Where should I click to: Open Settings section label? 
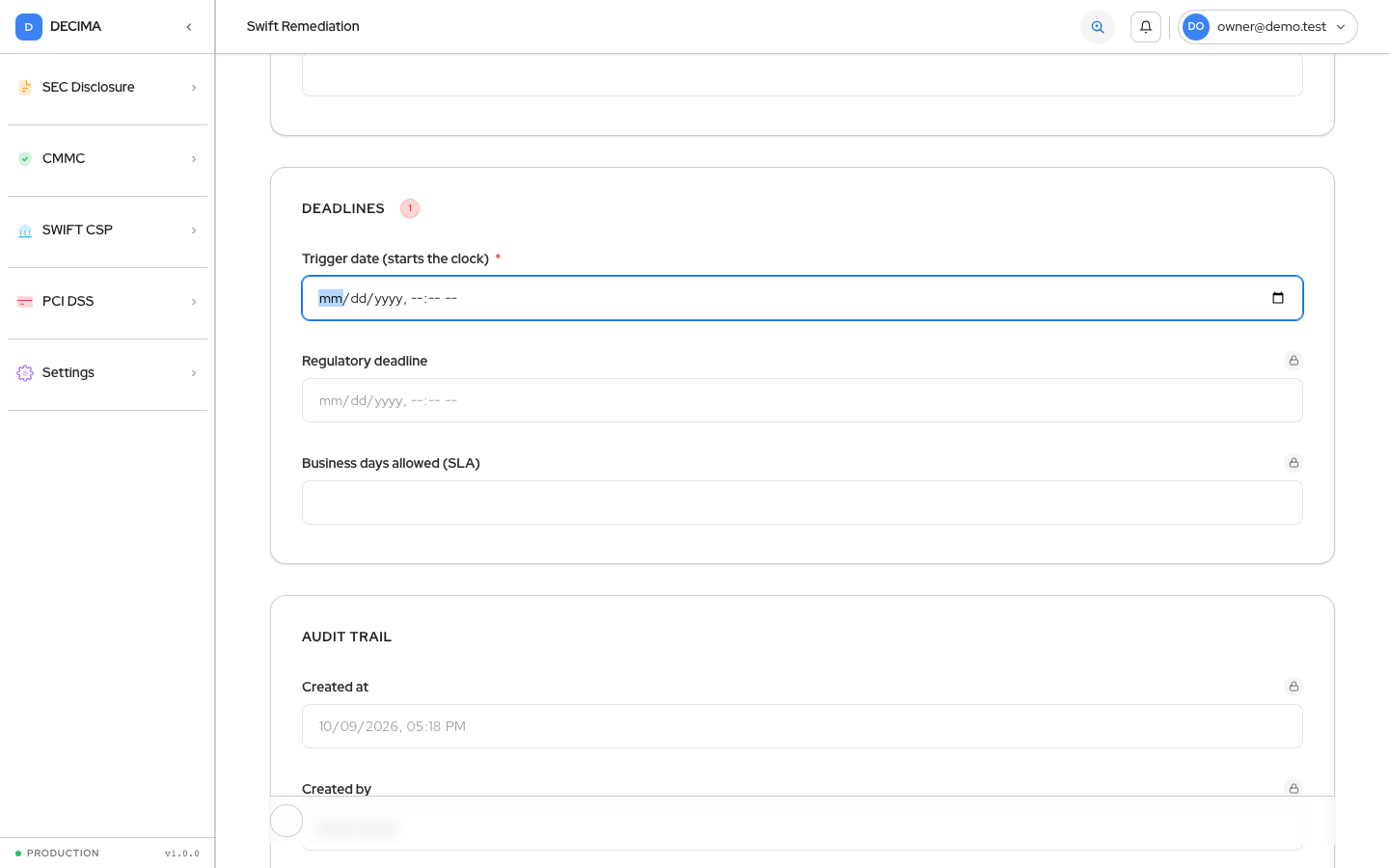[68, 372]
